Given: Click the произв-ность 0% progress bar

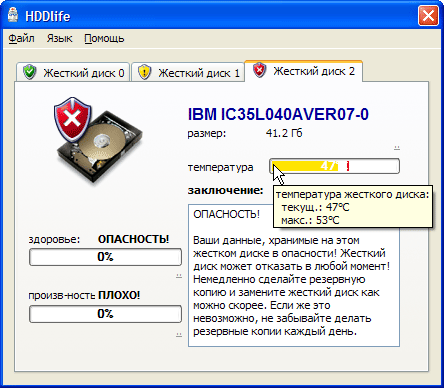Looking at the screenshot, I should (105, 314).
